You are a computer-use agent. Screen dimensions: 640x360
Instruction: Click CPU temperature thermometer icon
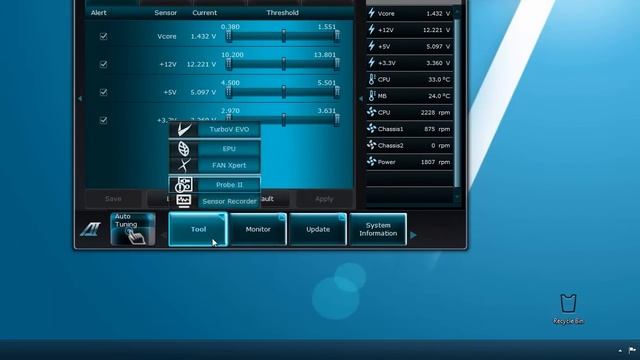click(x=371, y=79)
